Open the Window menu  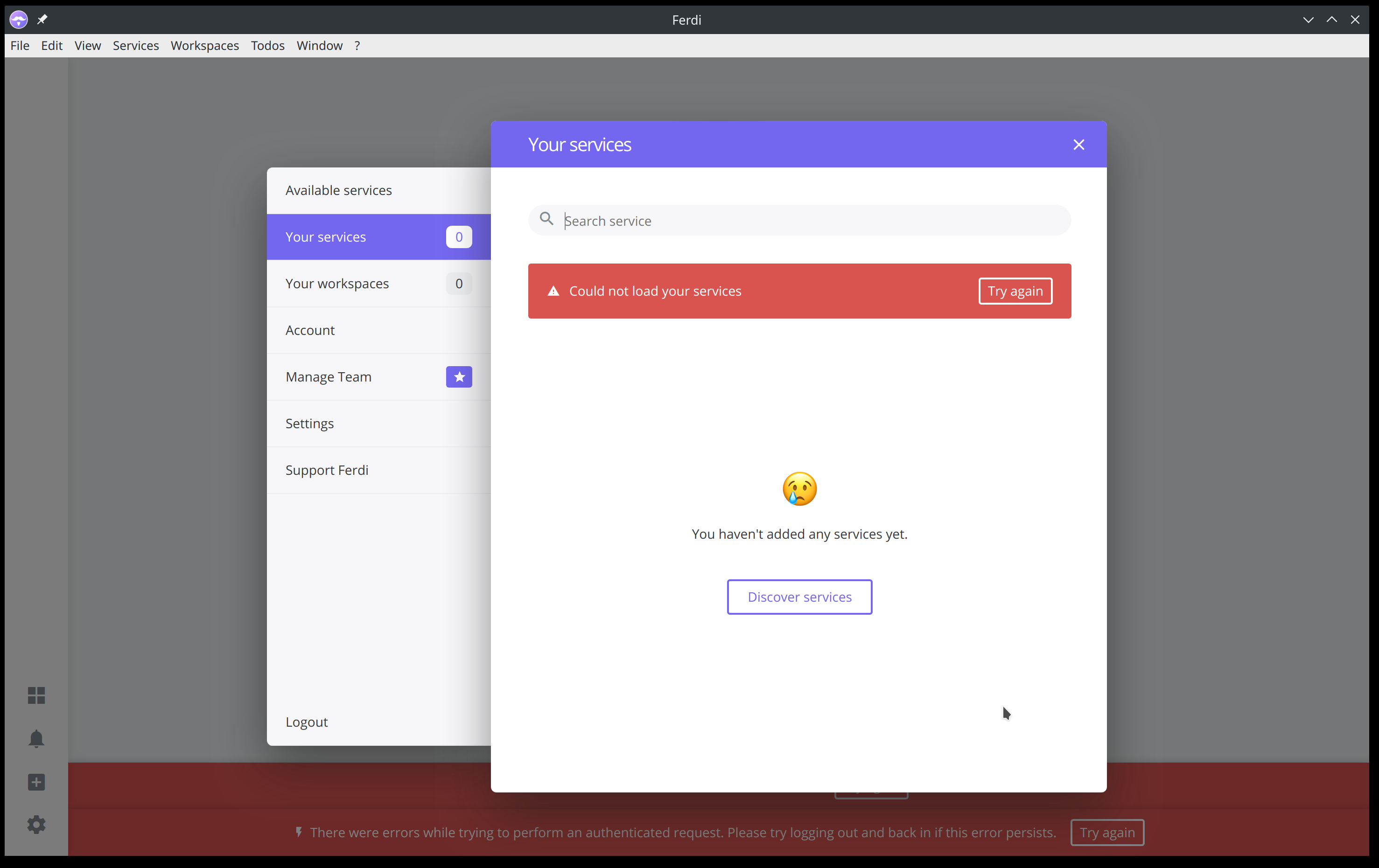tap(320, 46)
